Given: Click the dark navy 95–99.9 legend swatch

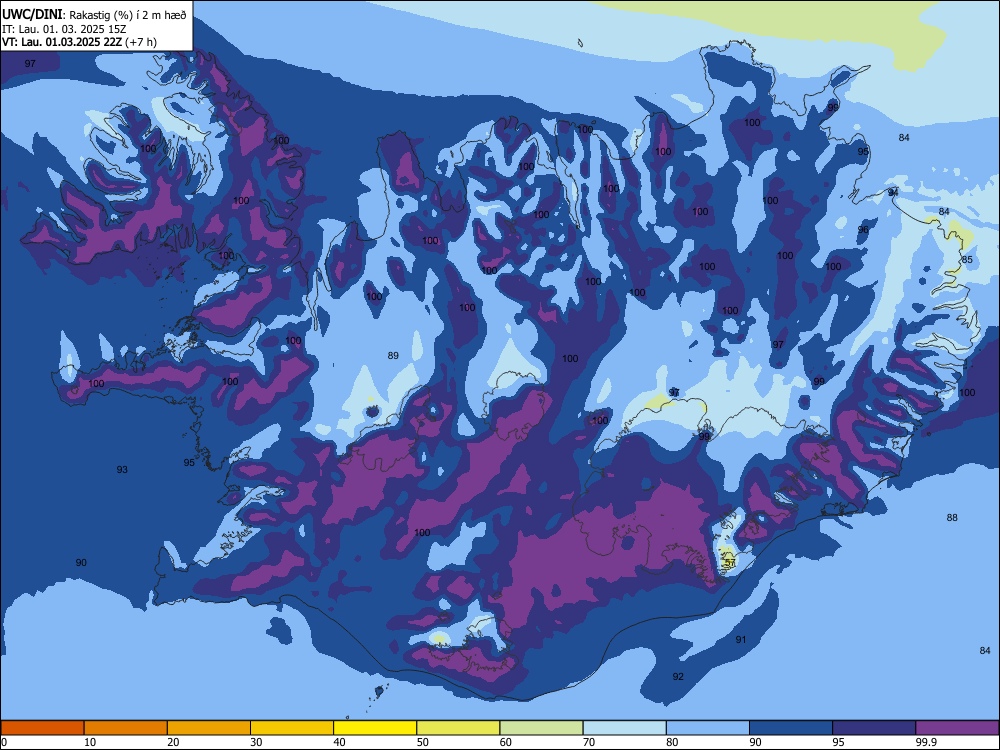Looking at the screenshot, I should pos(874,728).
